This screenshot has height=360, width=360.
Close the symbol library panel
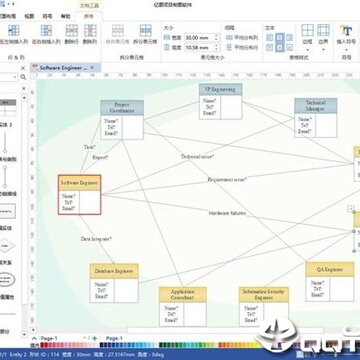click(x=23, y=68)
